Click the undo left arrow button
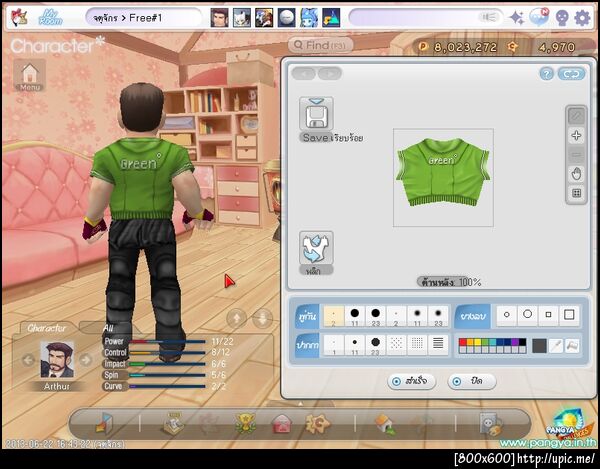Image resolution: width=600 pixels, height=469 pixels. point(304,73)
